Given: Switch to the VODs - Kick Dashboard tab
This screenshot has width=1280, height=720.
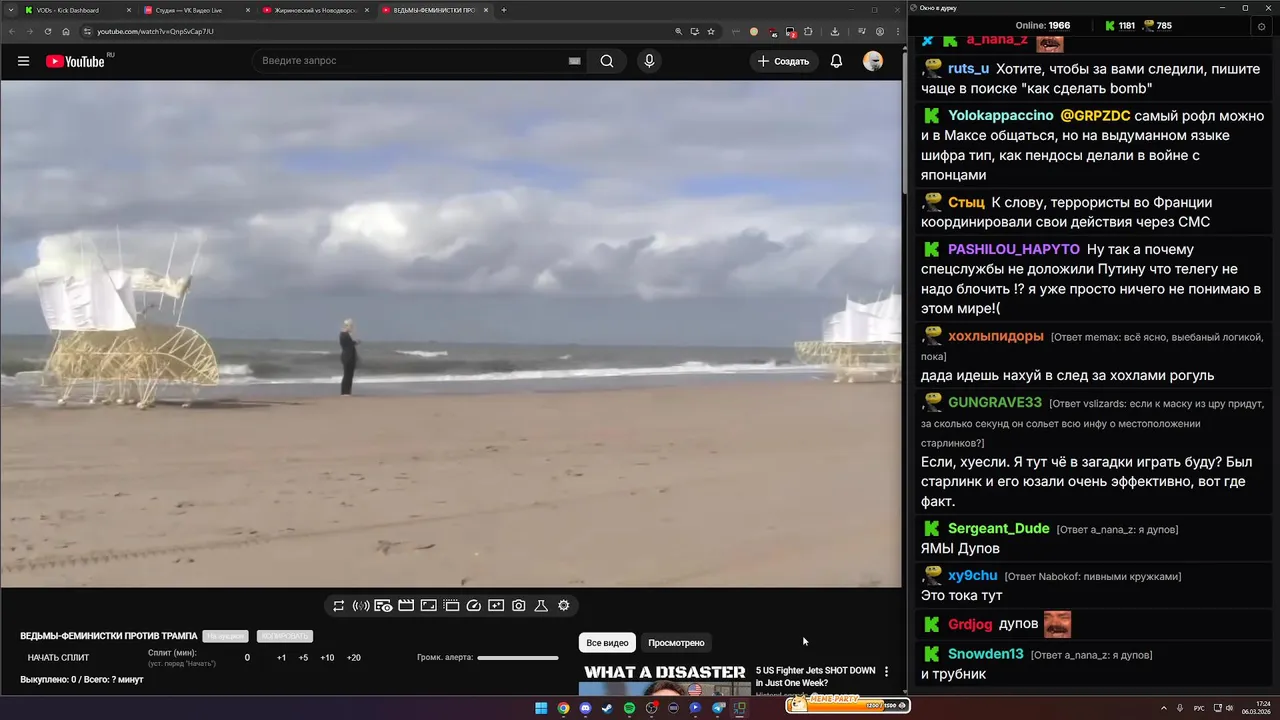Looking at the screenshot, I should pos(78,10).
